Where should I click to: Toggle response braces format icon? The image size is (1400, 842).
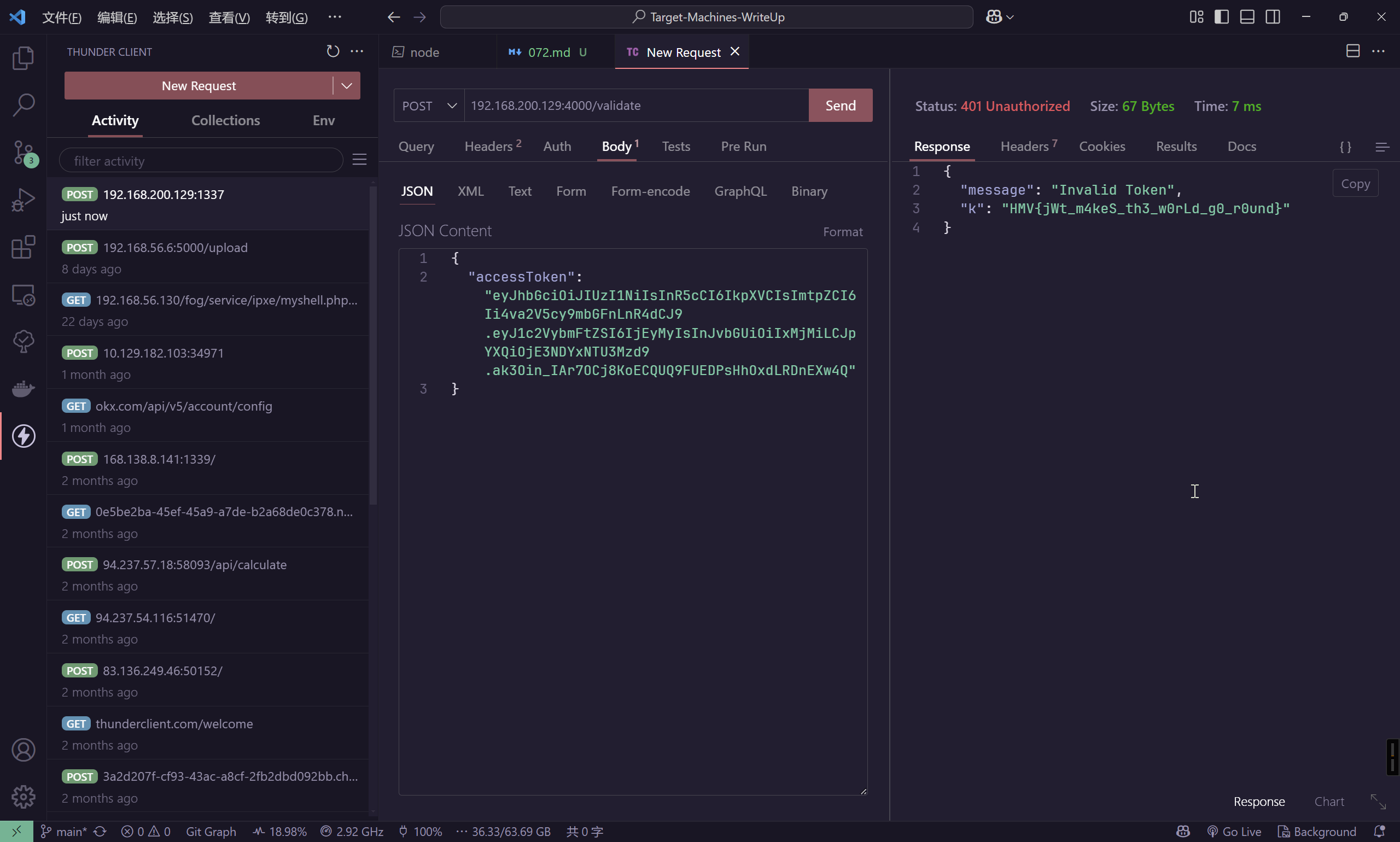(x=1345, y=147)
